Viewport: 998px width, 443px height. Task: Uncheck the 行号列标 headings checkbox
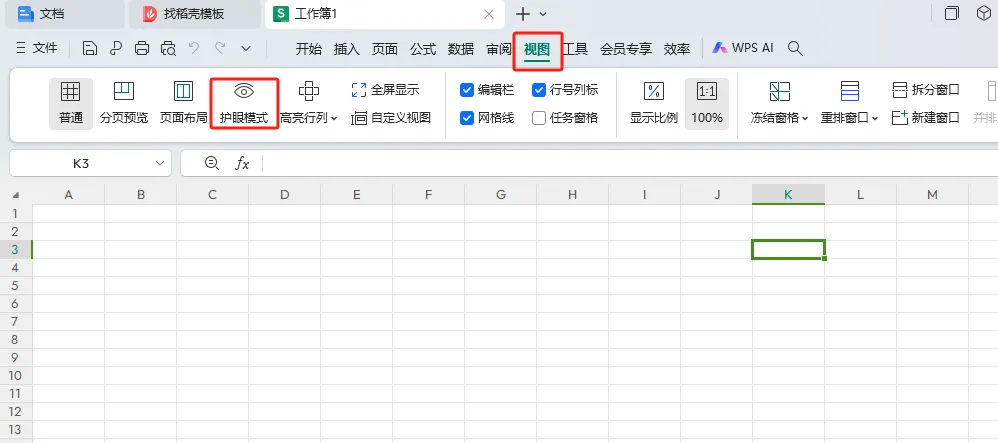pos(538,90)
